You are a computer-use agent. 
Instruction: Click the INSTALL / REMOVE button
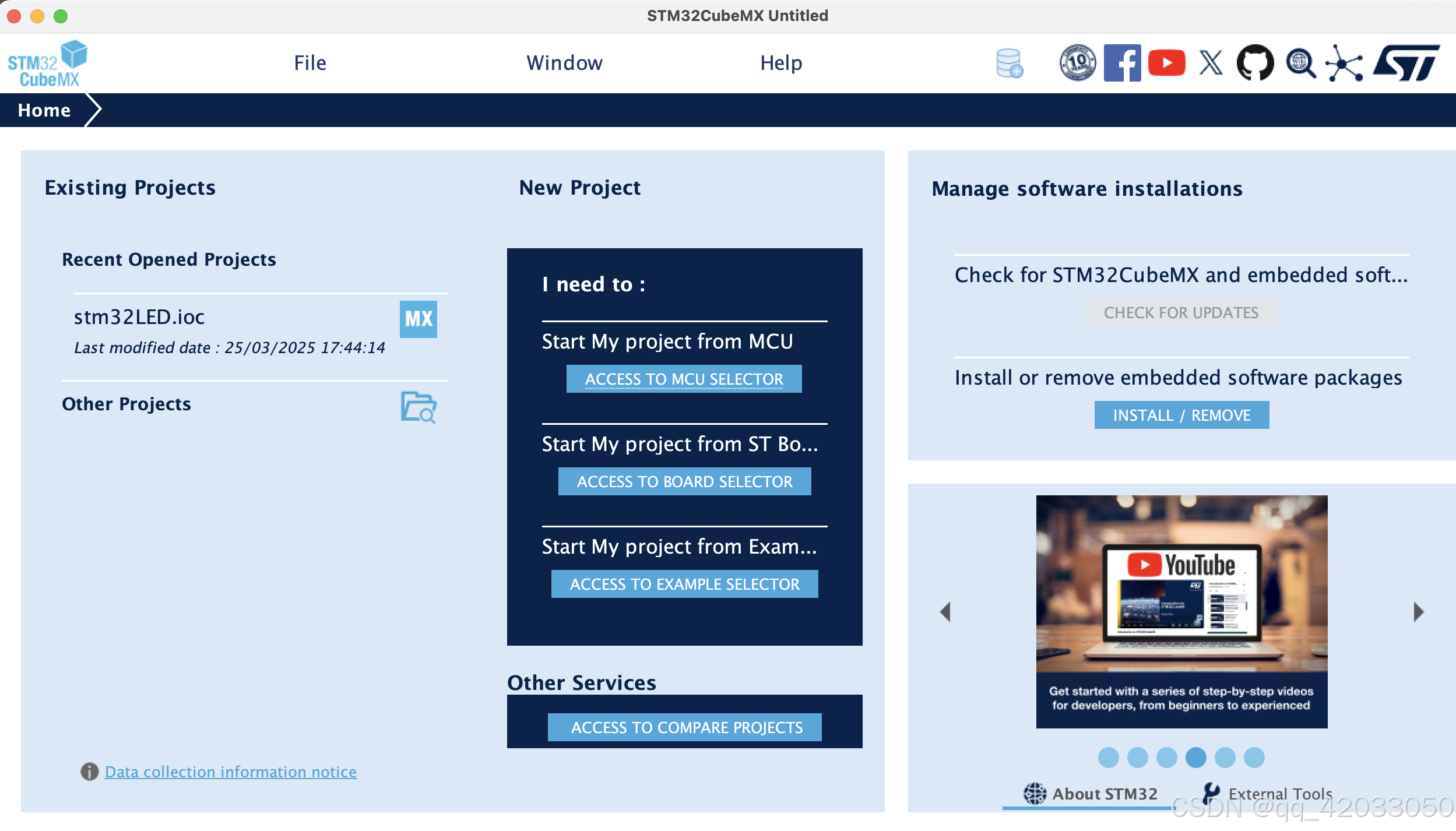click(x=1181, y=415)
